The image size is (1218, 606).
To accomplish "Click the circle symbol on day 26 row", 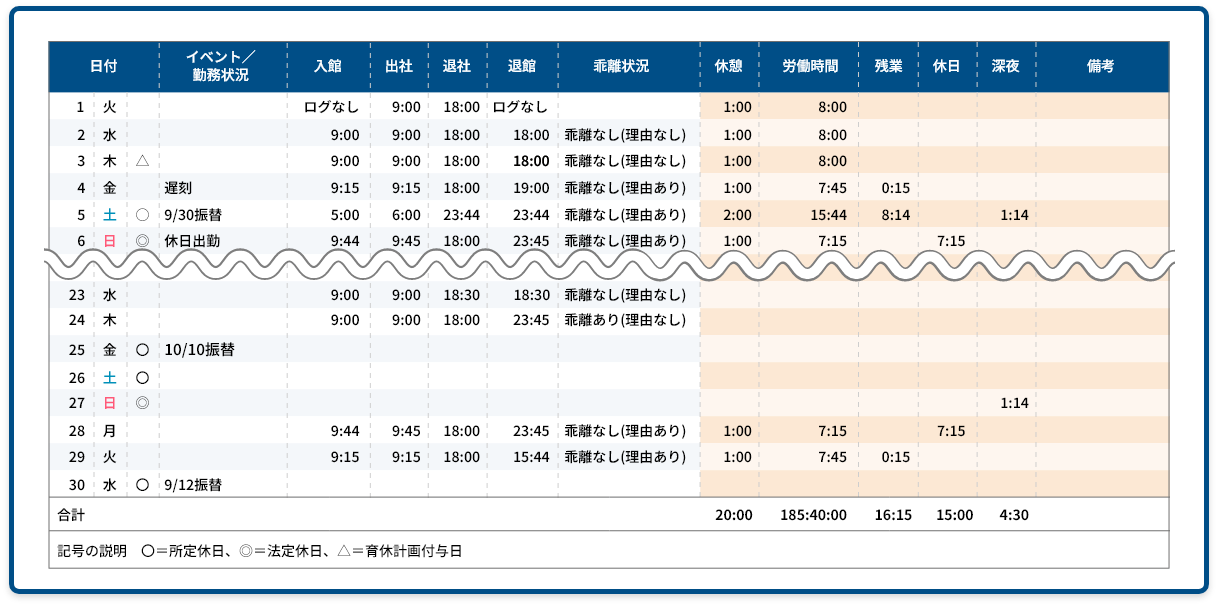I will [142, 378].
